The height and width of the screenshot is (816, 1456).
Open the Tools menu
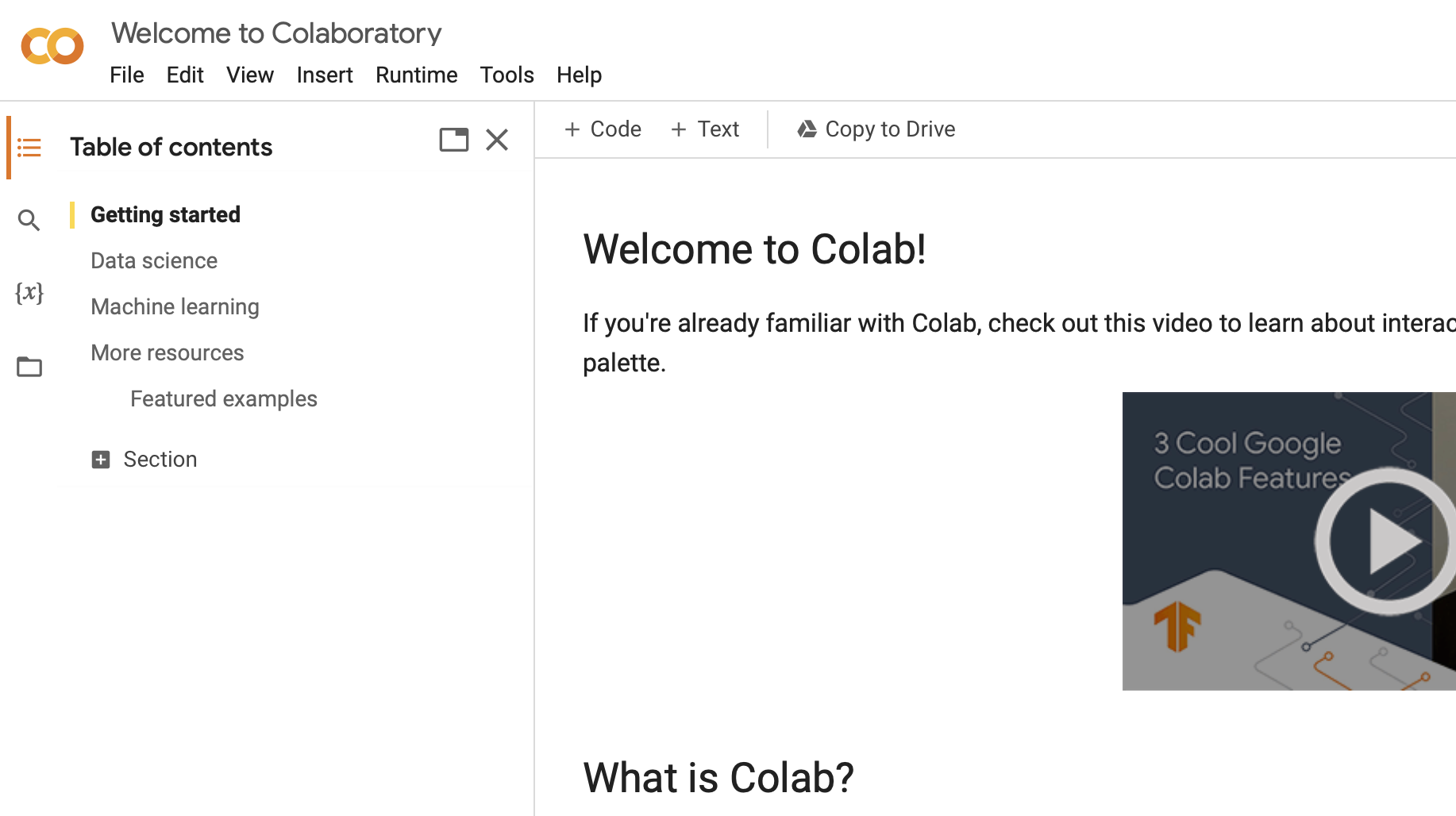[x=507, y=75]
